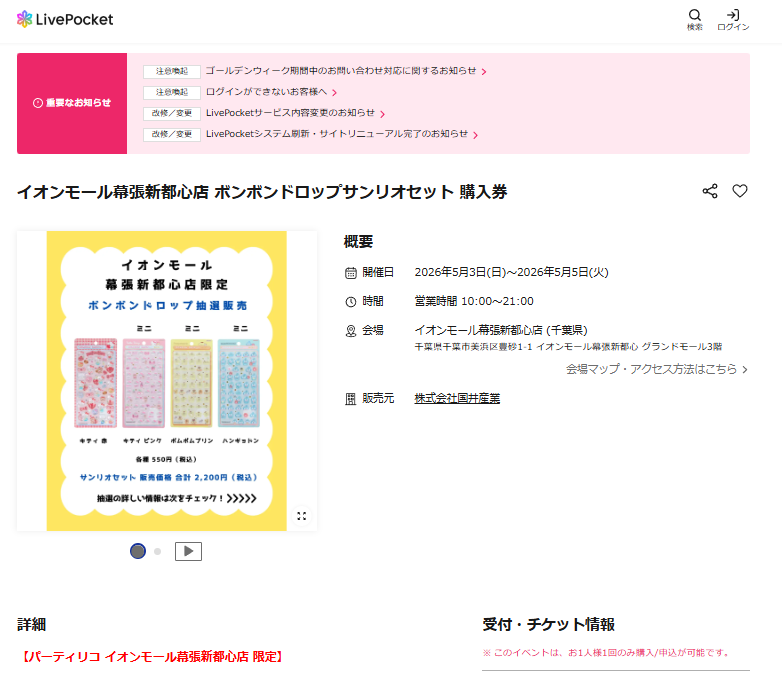Click 注意喚起 tag on Golden Week notice
This screenshot has width=782, height=680.
[172, 71]
